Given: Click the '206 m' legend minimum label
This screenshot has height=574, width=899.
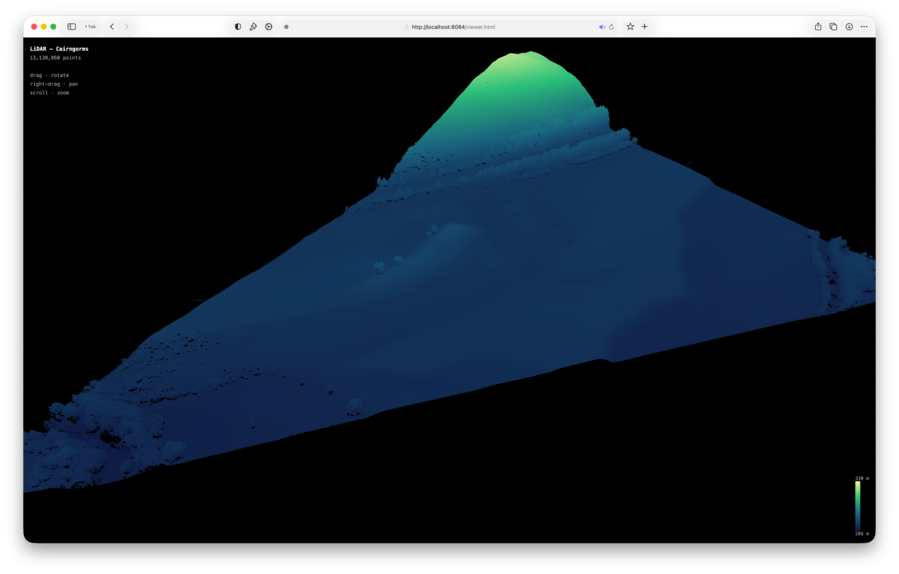Looking at the screenshot, I should pos(862,534).
